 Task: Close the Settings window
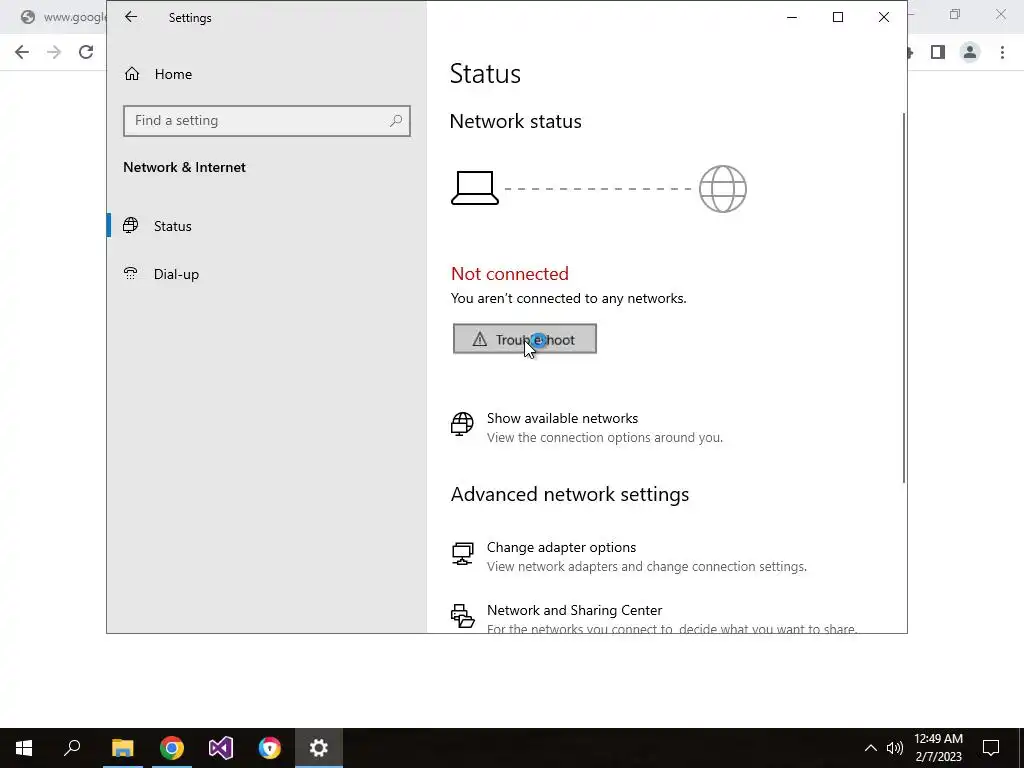[884, 18]
